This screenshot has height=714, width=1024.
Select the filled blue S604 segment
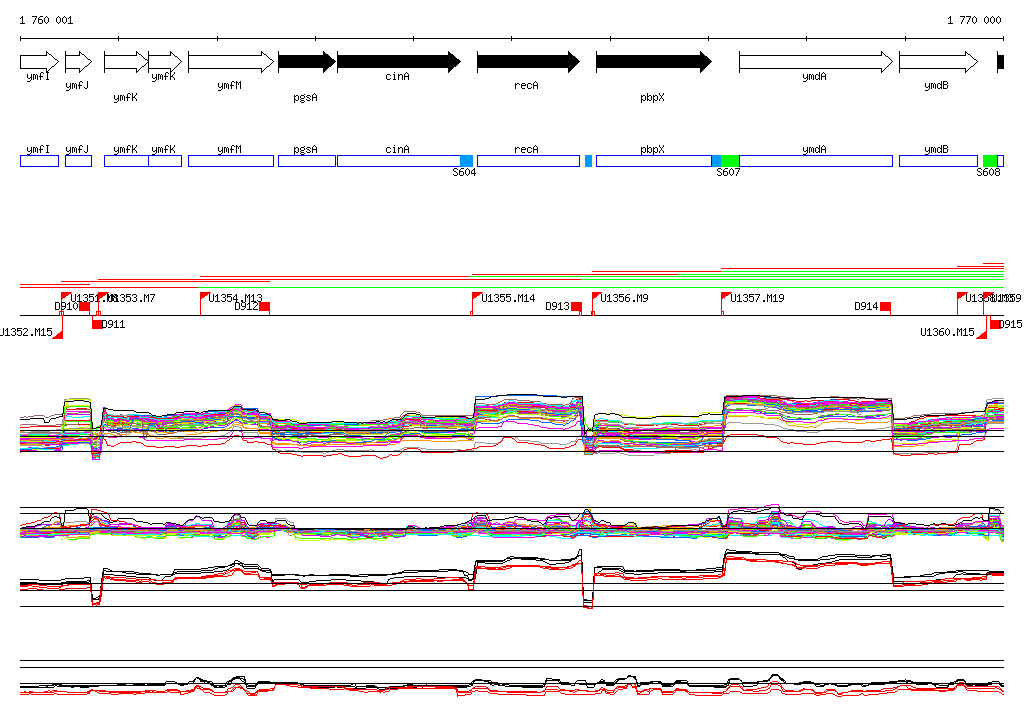466,161
